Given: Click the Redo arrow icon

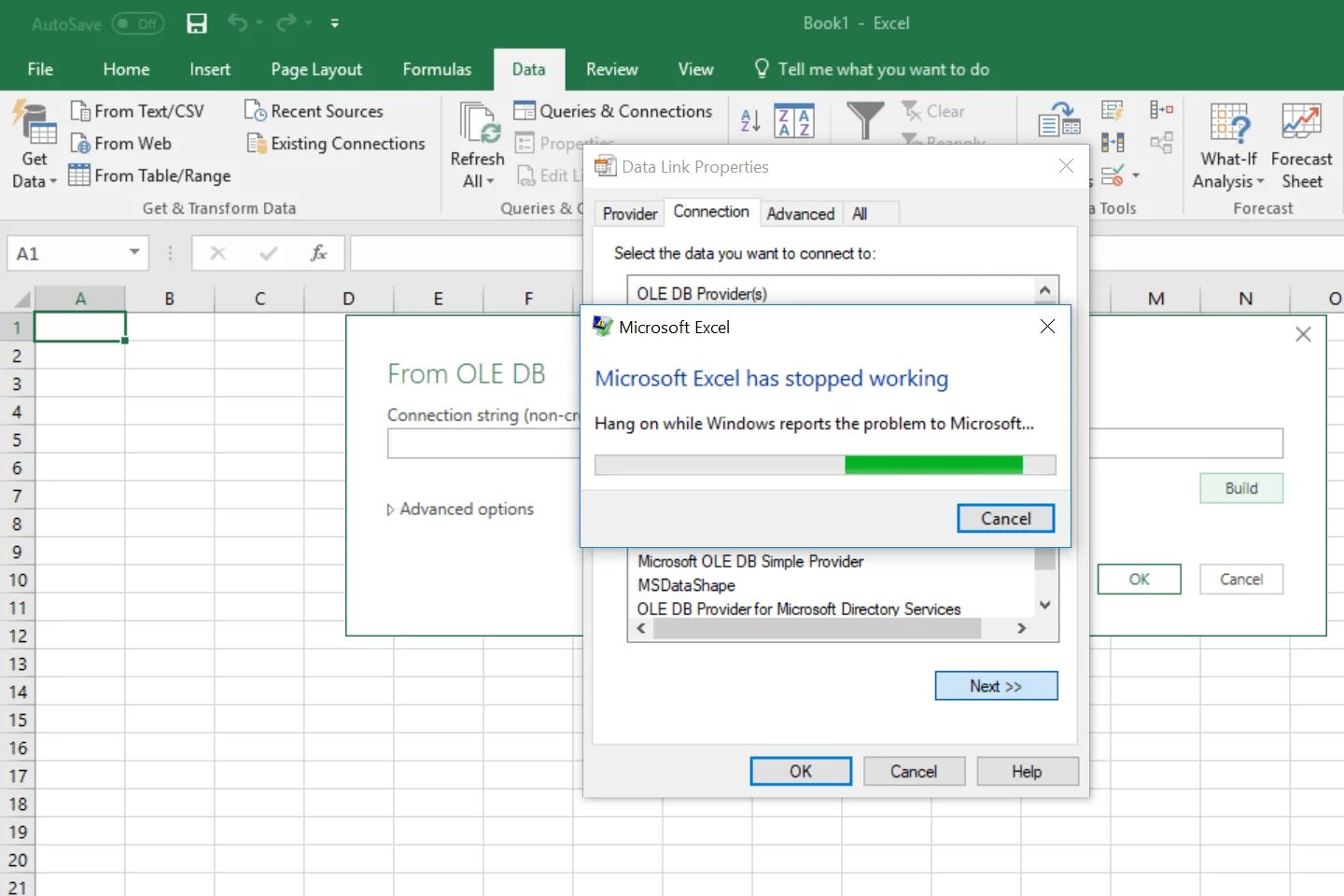Looking at the screenshot, I should pyautogui.click(x=287, y=22).
